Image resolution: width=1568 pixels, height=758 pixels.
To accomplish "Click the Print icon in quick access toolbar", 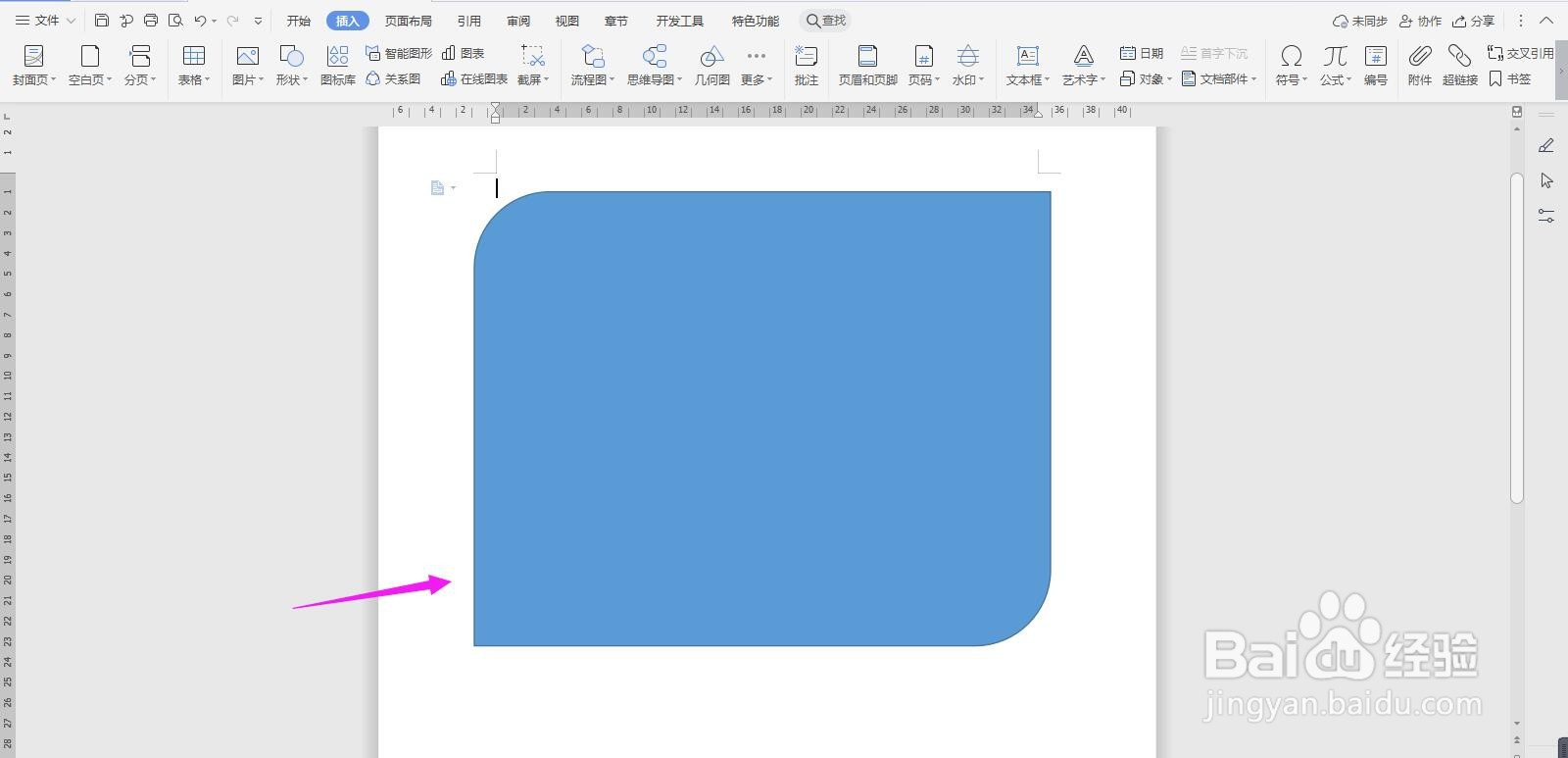I will [151, 20].
